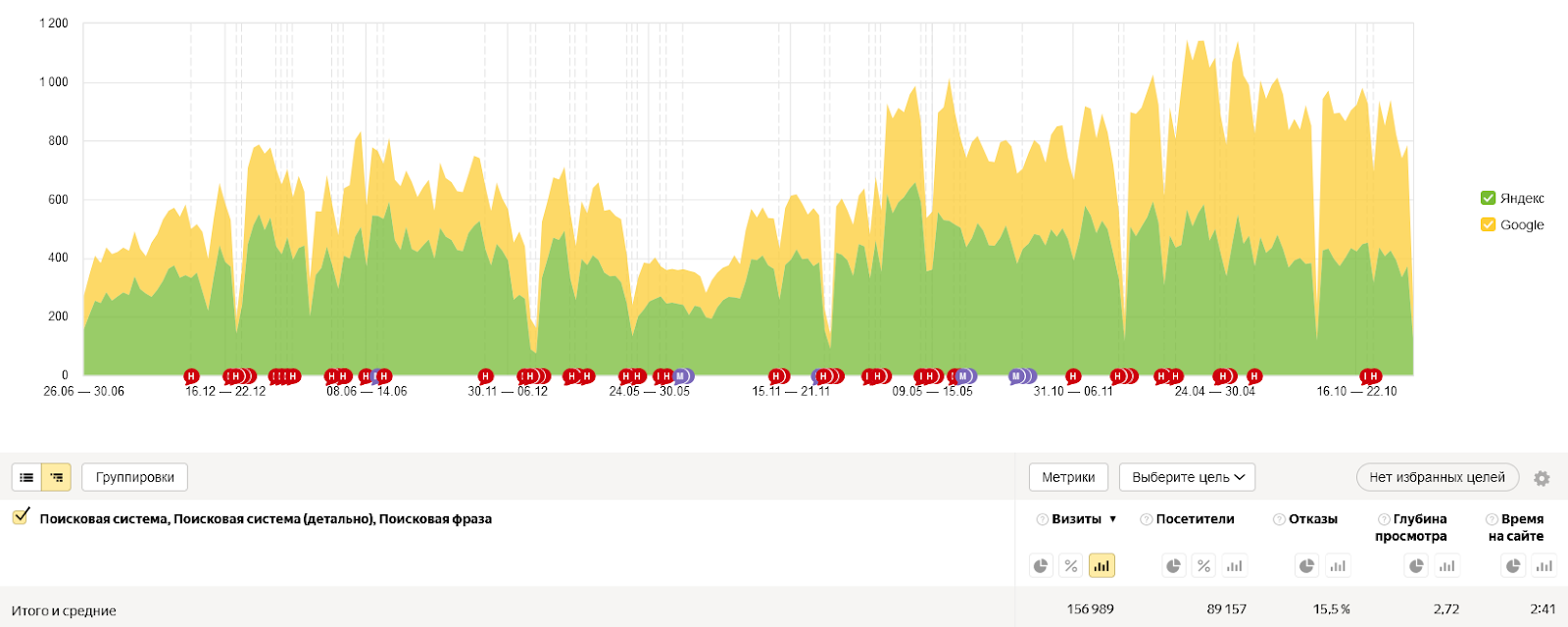Toggle the Яндекс legend checkbox
Screen dimensions: 1568x627
1488,198
